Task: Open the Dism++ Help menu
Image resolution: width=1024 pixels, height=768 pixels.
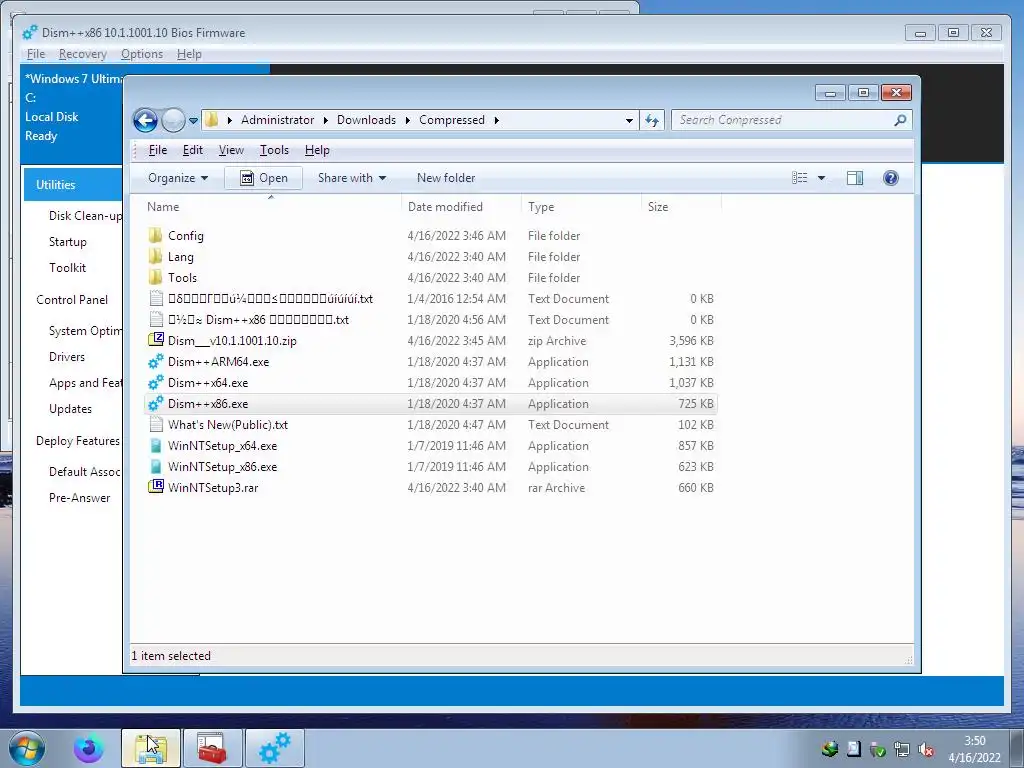Action: (189, 54)
